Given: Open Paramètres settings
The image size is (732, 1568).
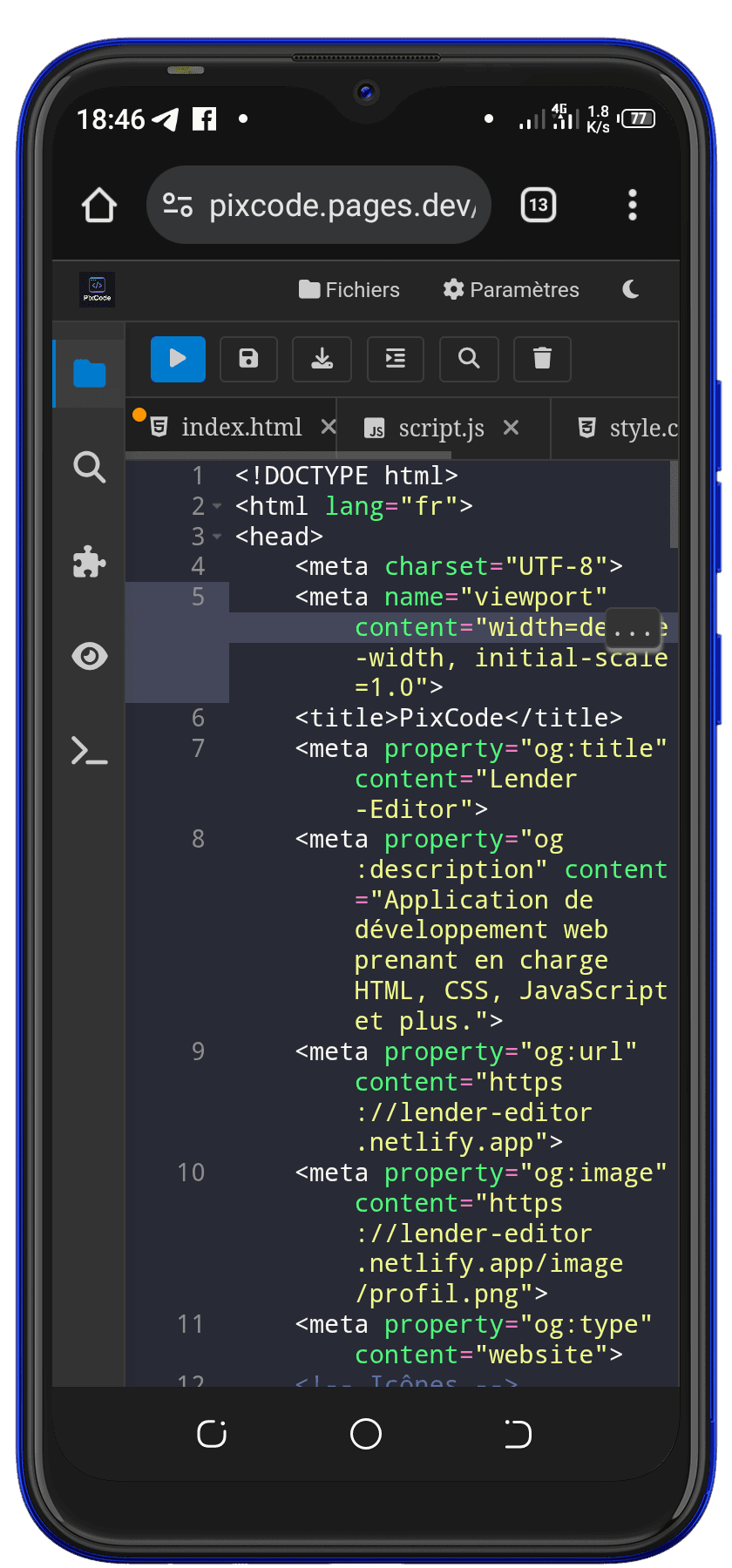Looking at the screenshot, I should [511, 290].
